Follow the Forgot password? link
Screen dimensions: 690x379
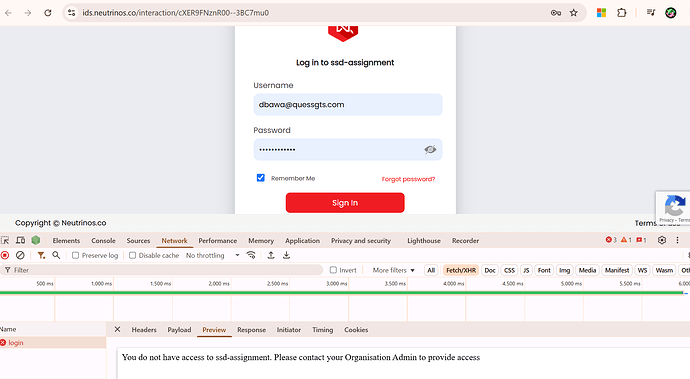click(408, 179)
